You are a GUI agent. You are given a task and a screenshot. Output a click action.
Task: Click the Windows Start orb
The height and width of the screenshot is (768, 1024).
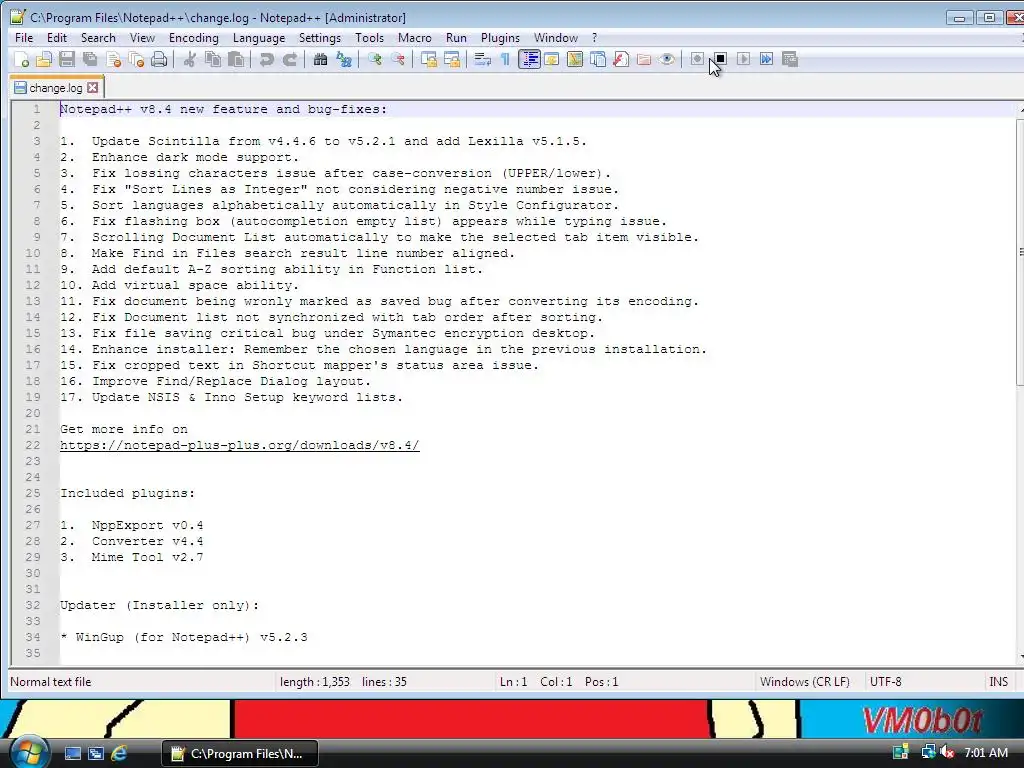pos(29,751)
